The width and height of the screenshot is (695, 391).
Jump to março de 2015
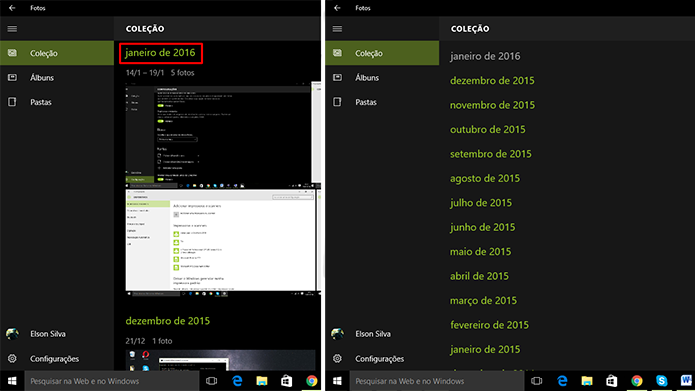pos(483,300)
